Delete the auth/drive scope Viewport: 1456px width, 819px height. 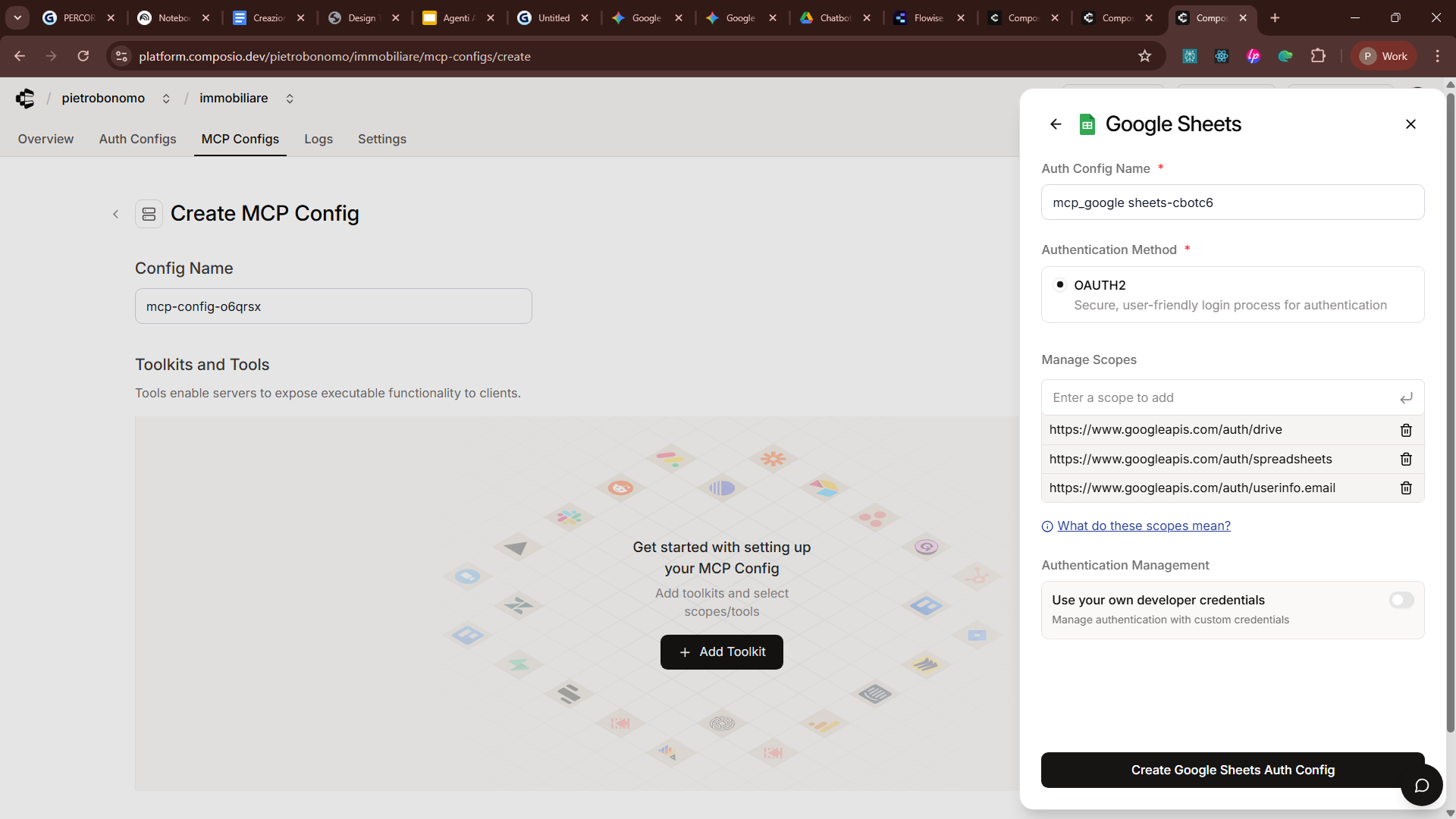(1406, 430)
